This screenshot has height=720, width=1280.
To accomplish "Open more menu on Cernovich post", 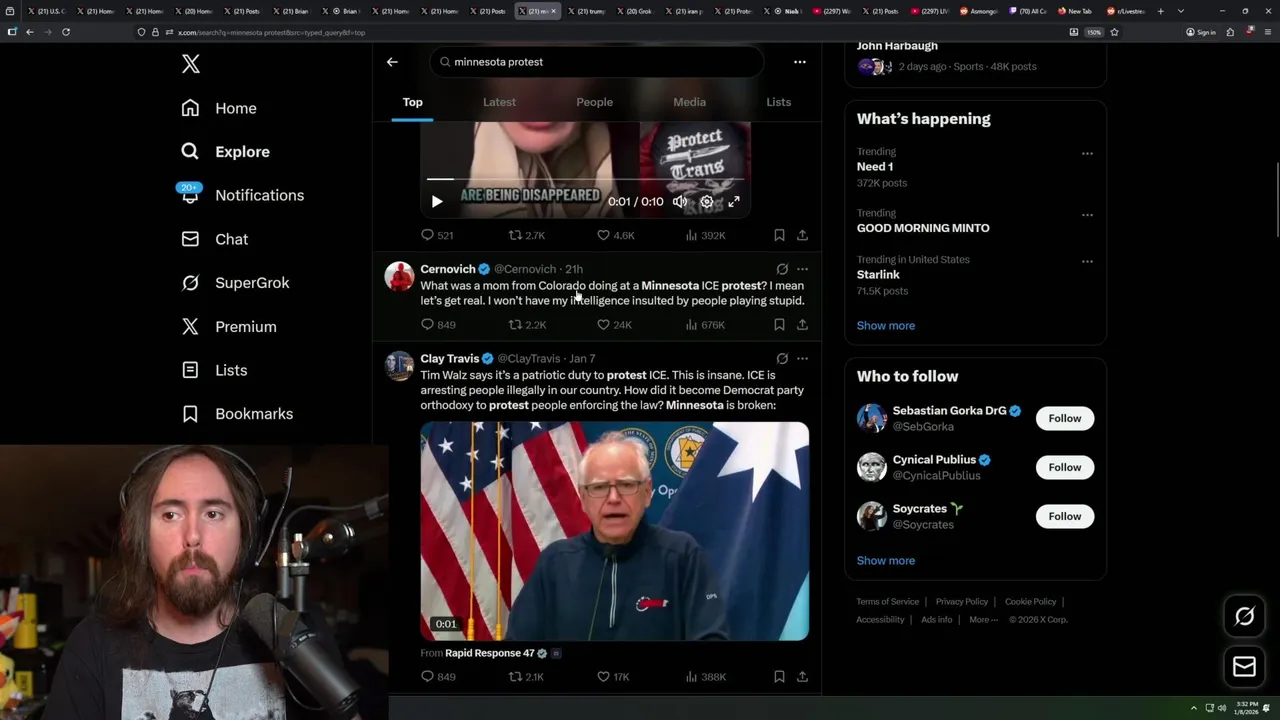I will 802,269.
